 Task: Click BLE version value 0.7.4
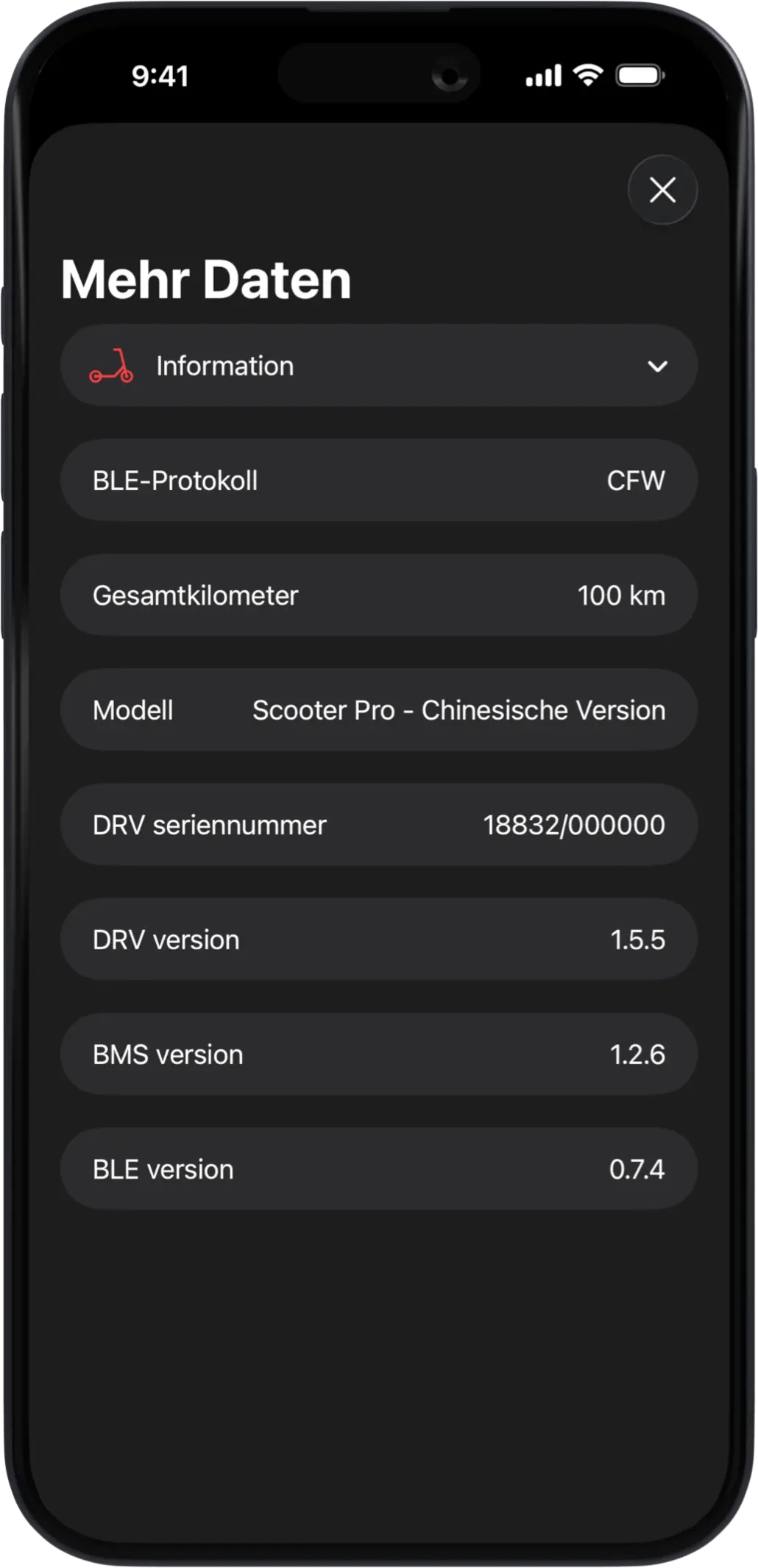[637, 1170]
